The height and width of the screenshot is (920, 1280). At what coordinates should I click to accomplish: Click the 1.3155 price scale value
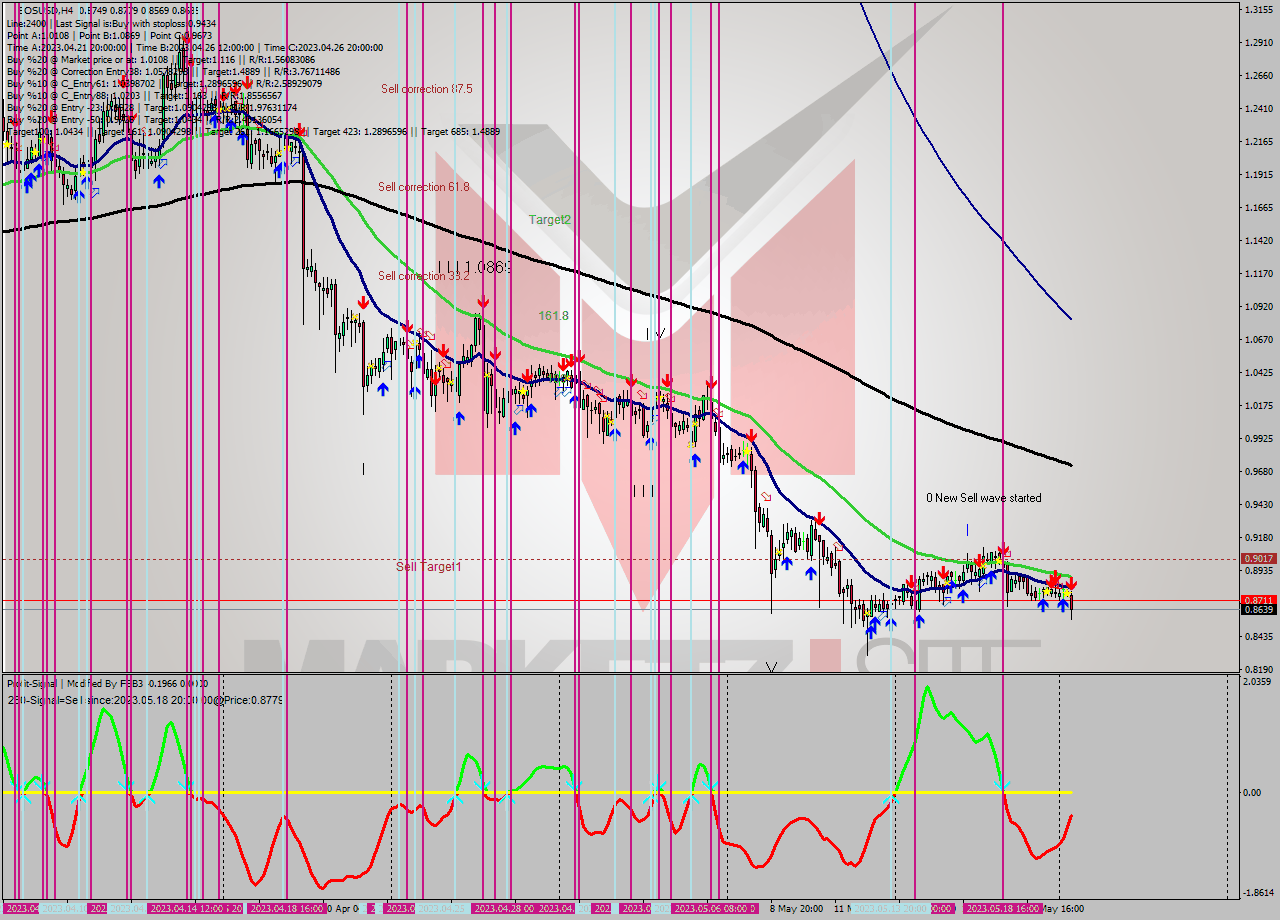pos(1258,9)
